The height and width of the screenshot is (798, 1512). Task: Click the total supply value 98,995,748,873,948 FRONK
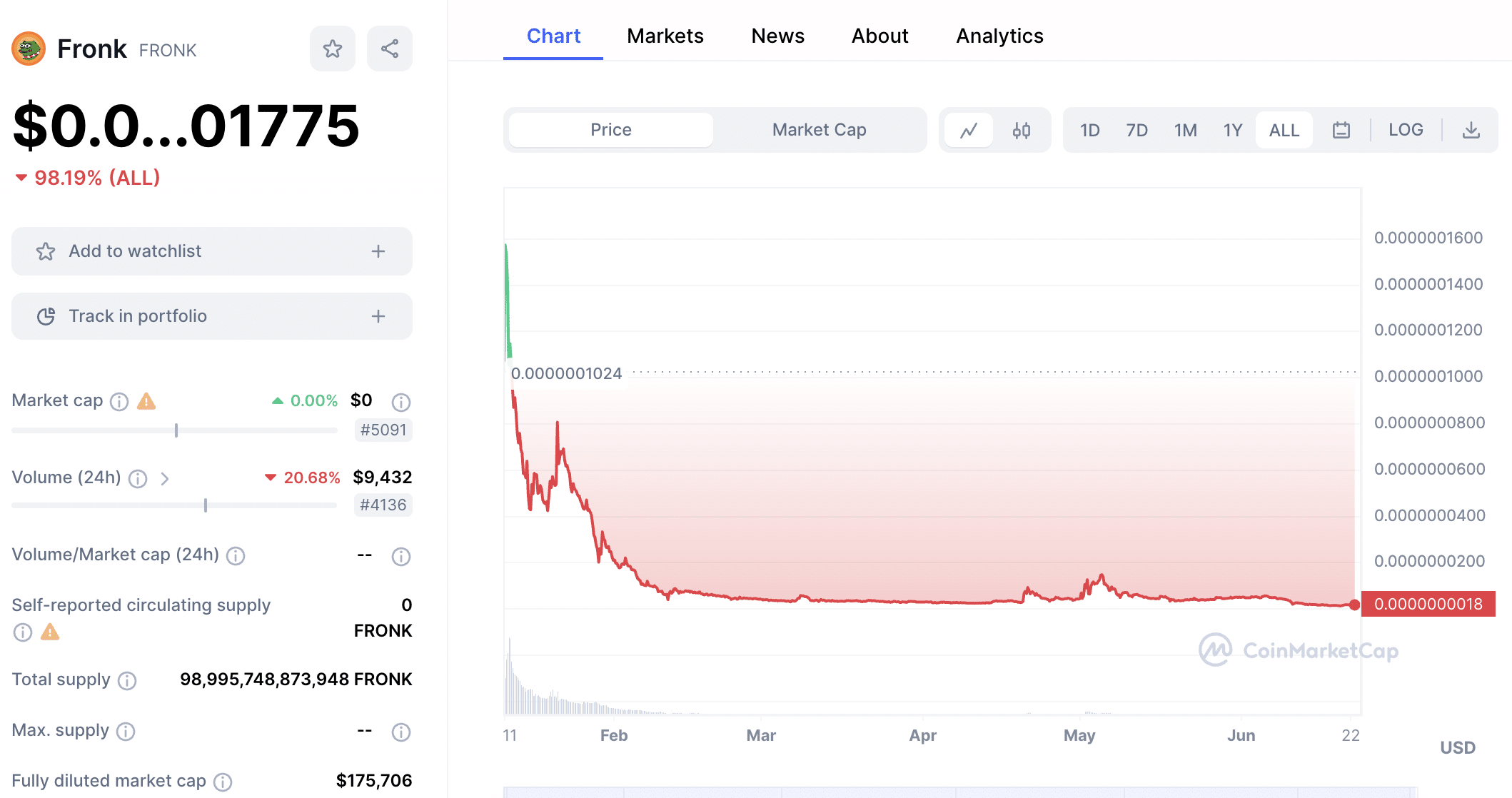(x=296, y=679)
